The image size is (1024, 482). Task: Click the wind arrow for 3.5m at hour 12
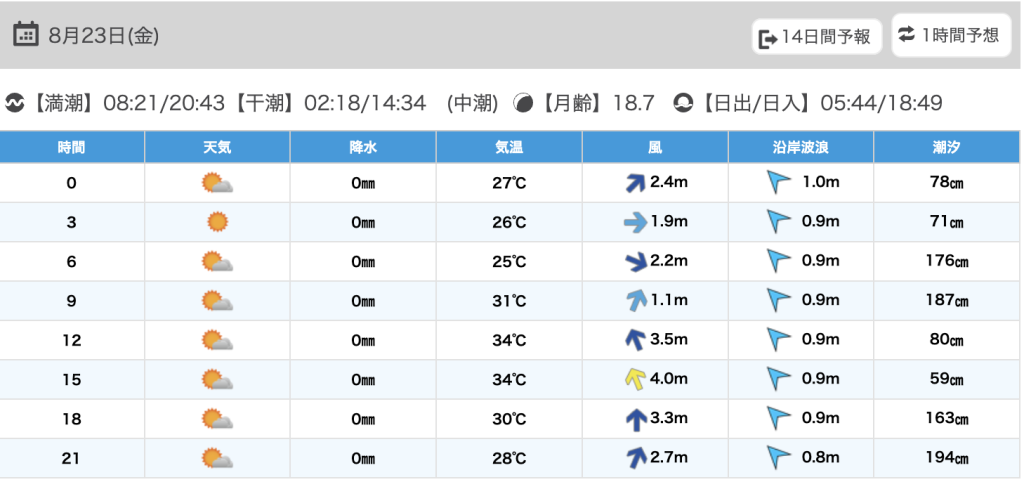634,340
